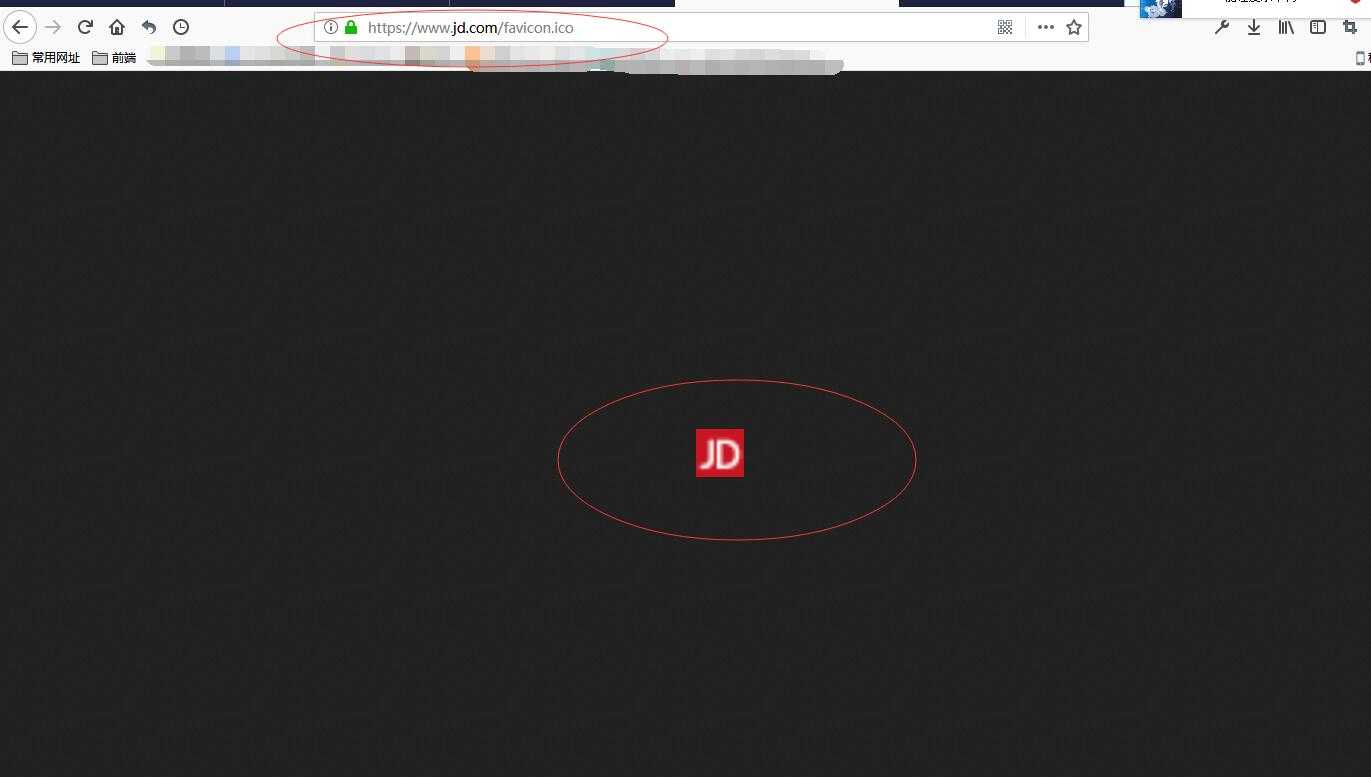Click the crop screenshot icon
The height and width of the screenshot is (777, 1371).
coord(1349,27)
